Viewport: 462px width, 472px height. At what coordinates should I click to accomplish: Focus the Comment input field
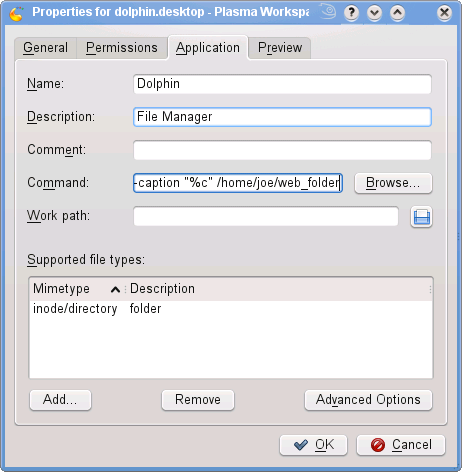pyautogui.click(x=282, y=150)
